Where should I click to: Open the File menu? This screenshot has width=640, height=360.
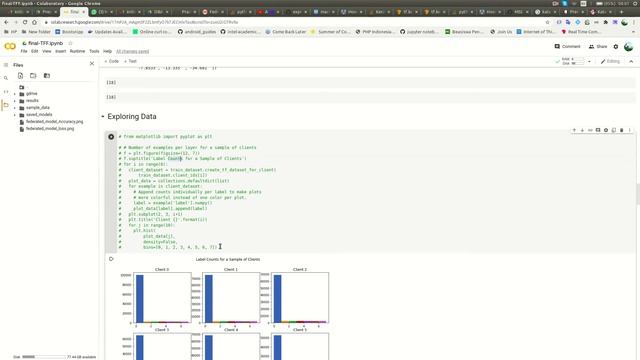[x=24, y=51]
